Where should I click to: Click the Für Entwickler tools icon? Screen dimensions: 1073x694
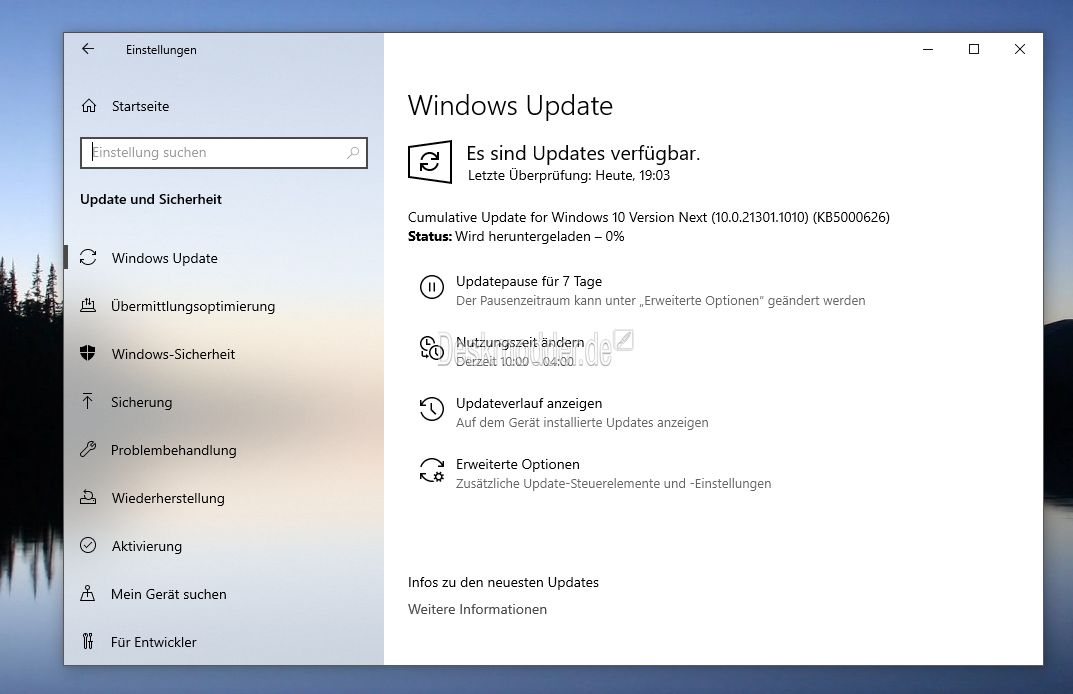tap(88, 641)
